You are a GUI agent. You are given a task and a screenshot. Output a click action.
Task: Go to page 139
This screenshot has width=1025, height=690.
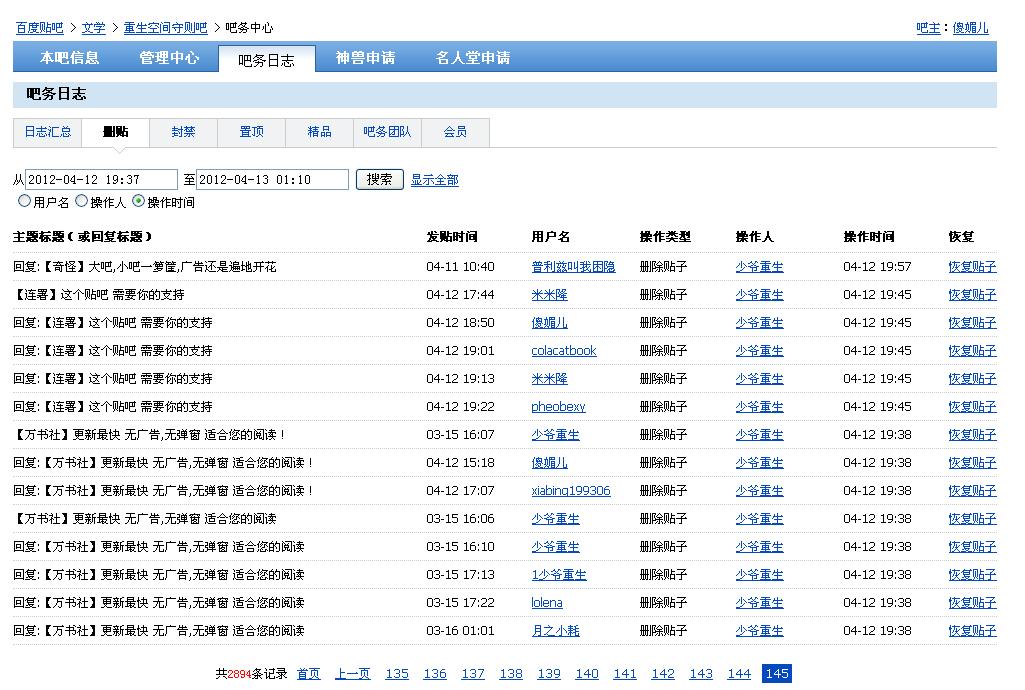pyautogui.click(x=548, y=674)
